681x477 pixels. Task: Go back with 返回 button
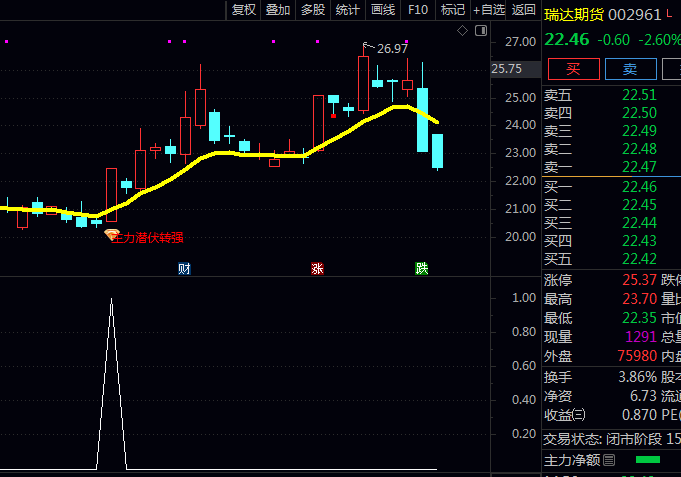point(523,10)
